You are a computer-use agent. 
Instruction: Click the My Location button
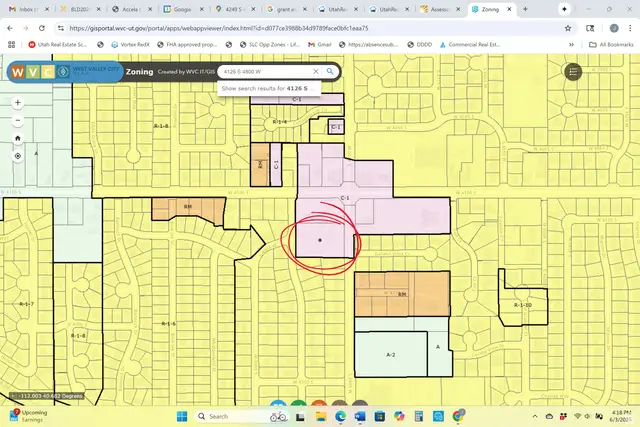click(18, 156)
